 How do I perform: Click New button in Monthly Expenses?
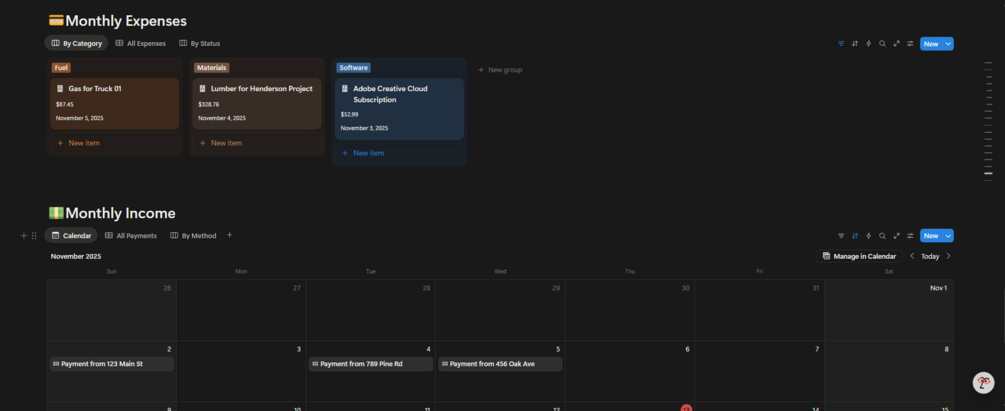[x=931, y=44]
